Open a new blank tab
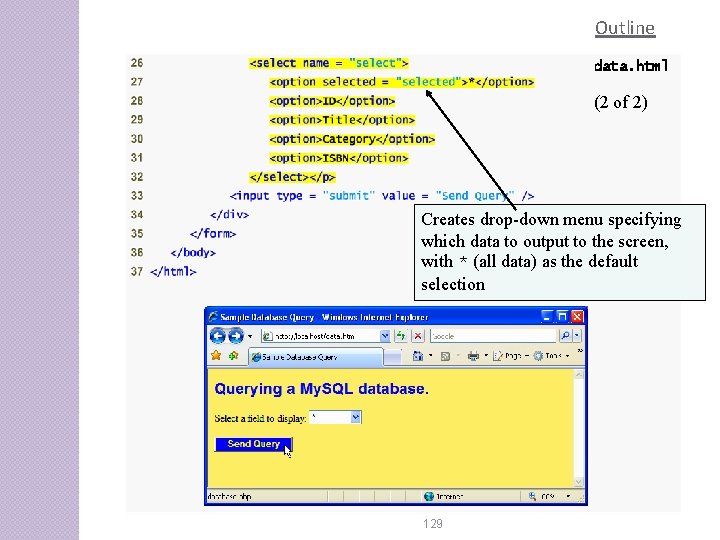 (x=392, y=357)
